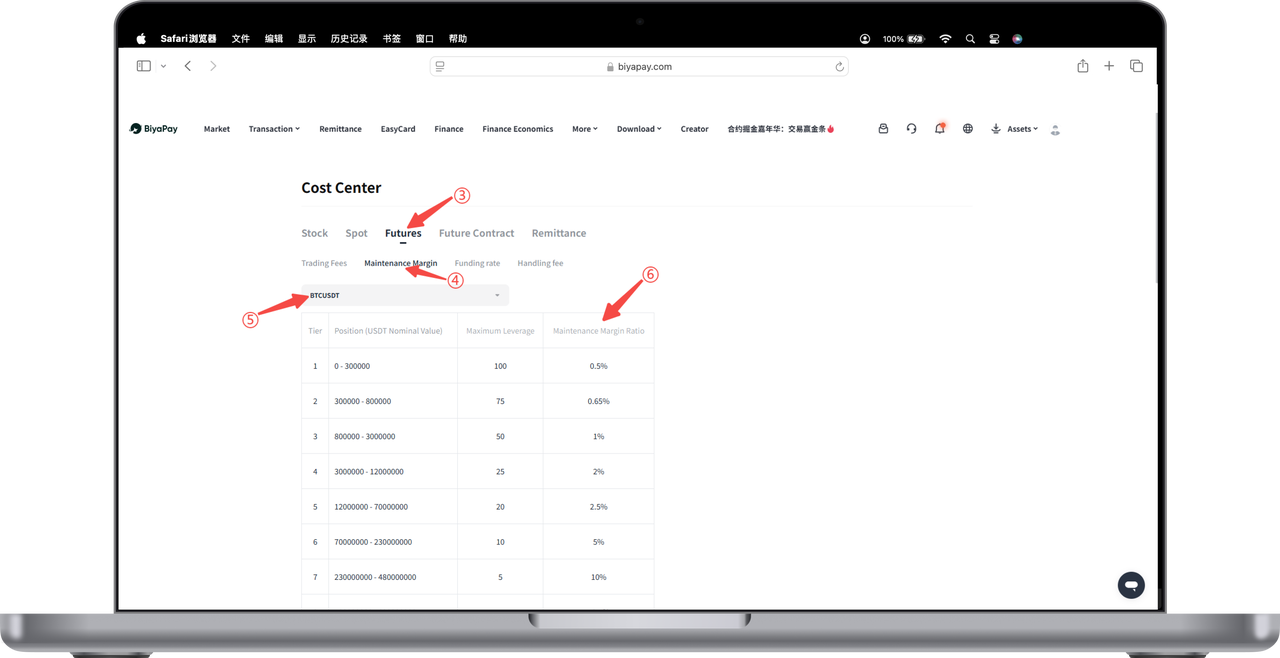Expand the Download menu
1280x658 pixels.
(x=639, y=129)
